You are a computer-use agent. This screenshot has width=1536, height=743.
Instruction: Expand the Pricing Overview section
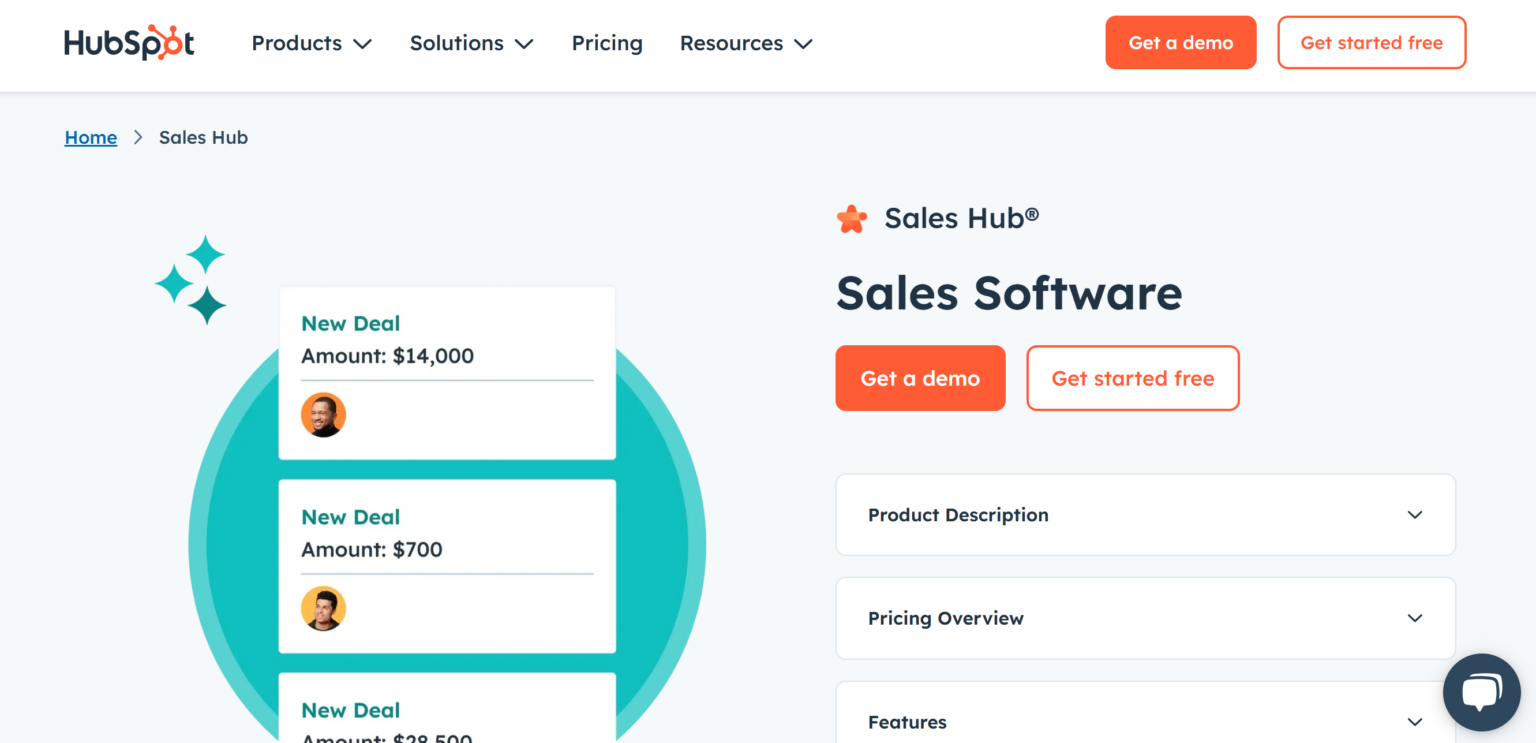coord(1145,618)
